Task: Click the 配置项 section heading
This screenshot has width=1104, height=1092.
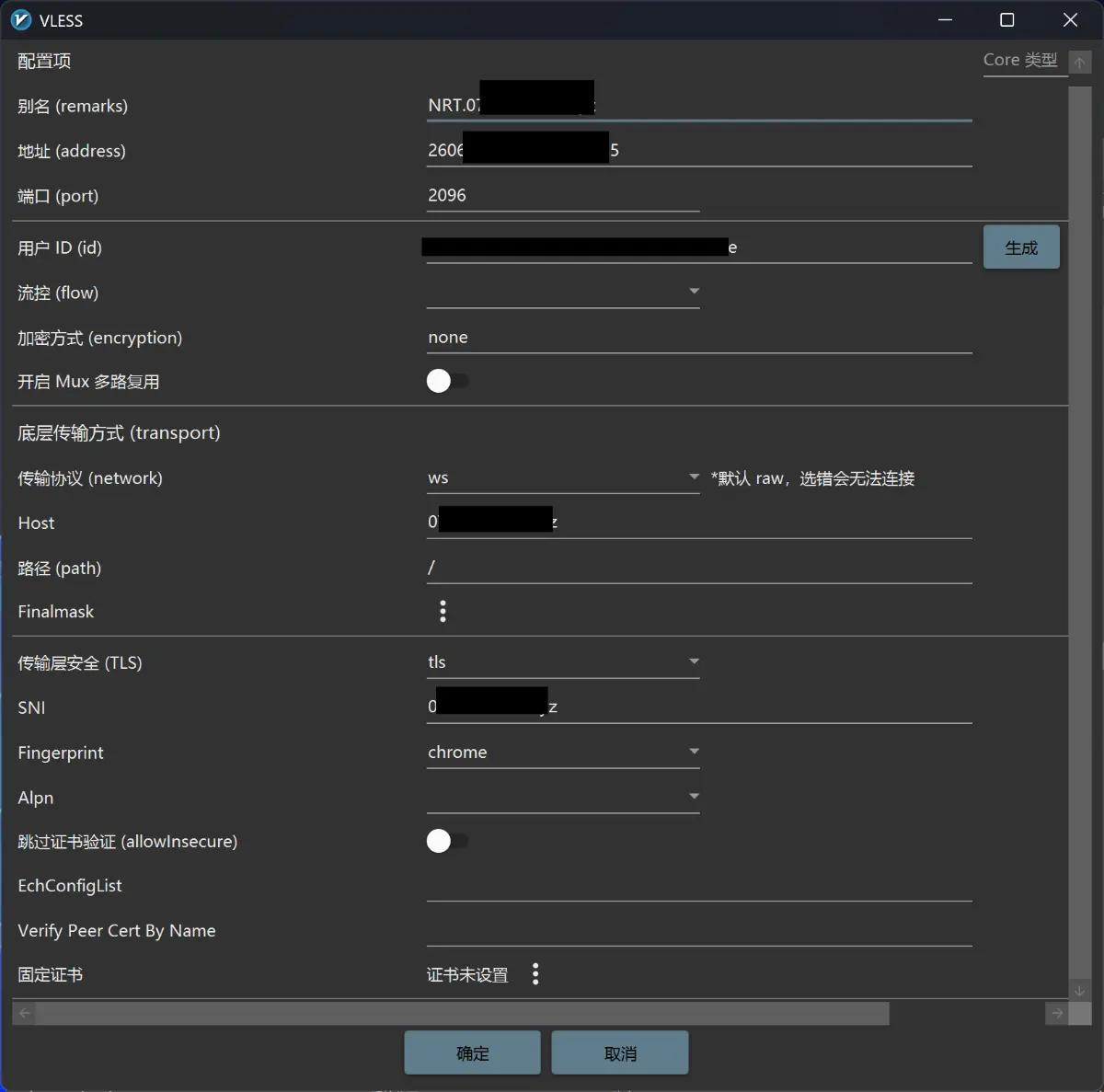Action: click(x=44, y=61)
